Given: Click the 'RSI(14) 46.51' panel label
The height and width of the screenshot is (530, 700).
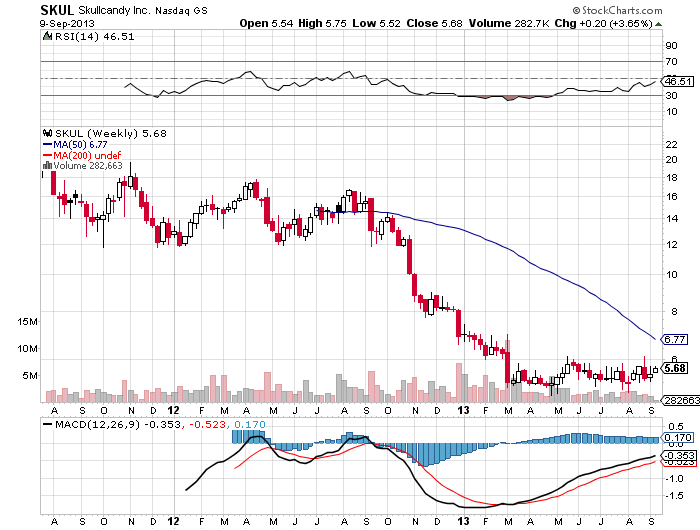Looking at the screenshot, I should pos(94,37).
